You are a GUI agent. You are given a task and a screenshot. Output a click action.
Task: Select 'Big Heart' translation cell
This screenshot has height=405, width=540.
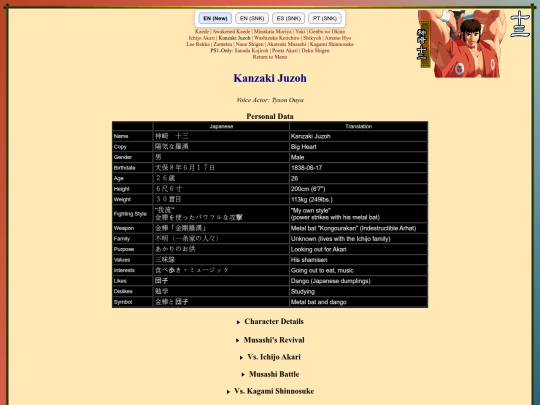click(358, 147)
